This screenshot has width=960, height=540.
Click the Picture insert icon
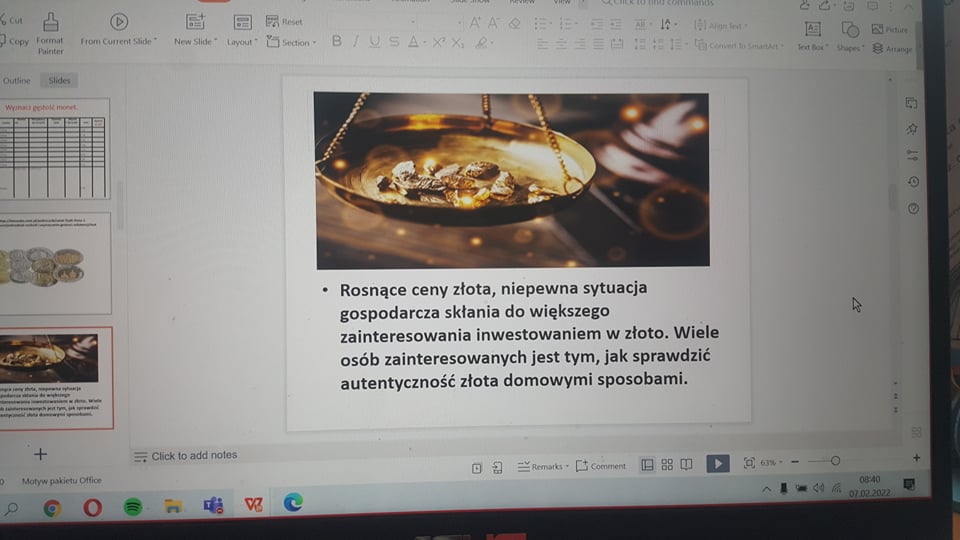tap(890, 29)
